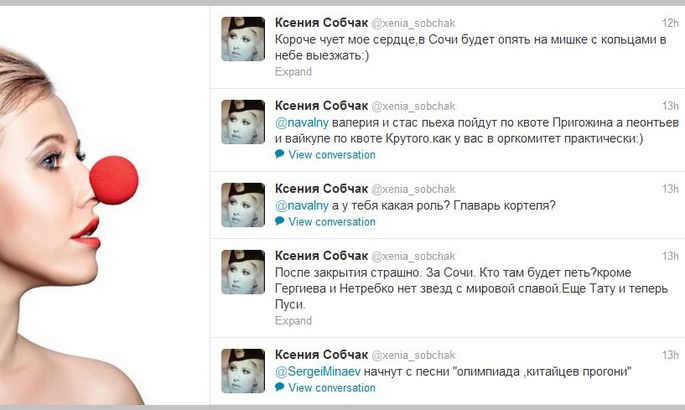This screenshot has width=685, height=410.
Task: Click the 12h timestamp on the first tweet
Action: (x=670, y=23)
